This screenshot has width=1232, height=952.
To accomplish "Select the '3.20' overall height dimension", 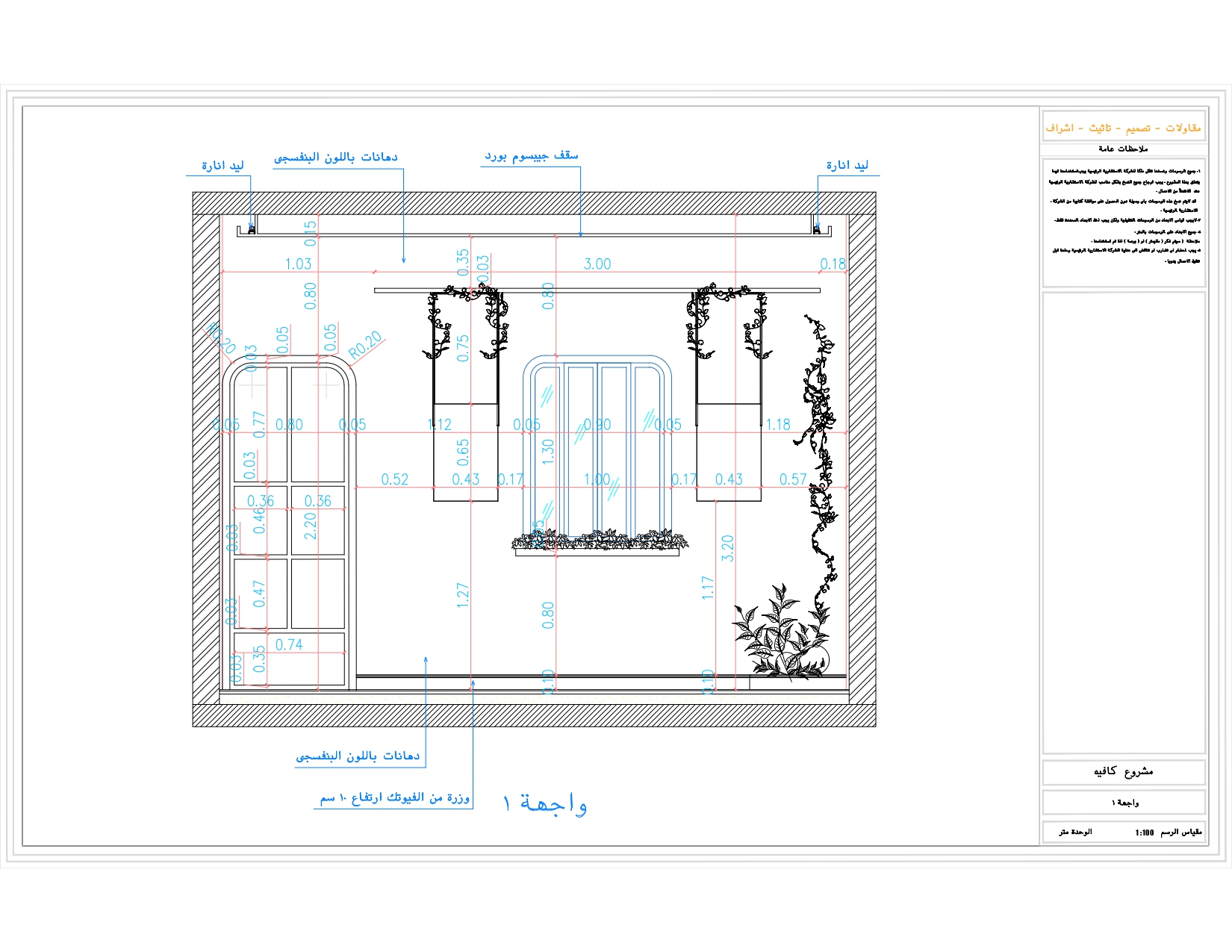I will [x=728, y=549].
